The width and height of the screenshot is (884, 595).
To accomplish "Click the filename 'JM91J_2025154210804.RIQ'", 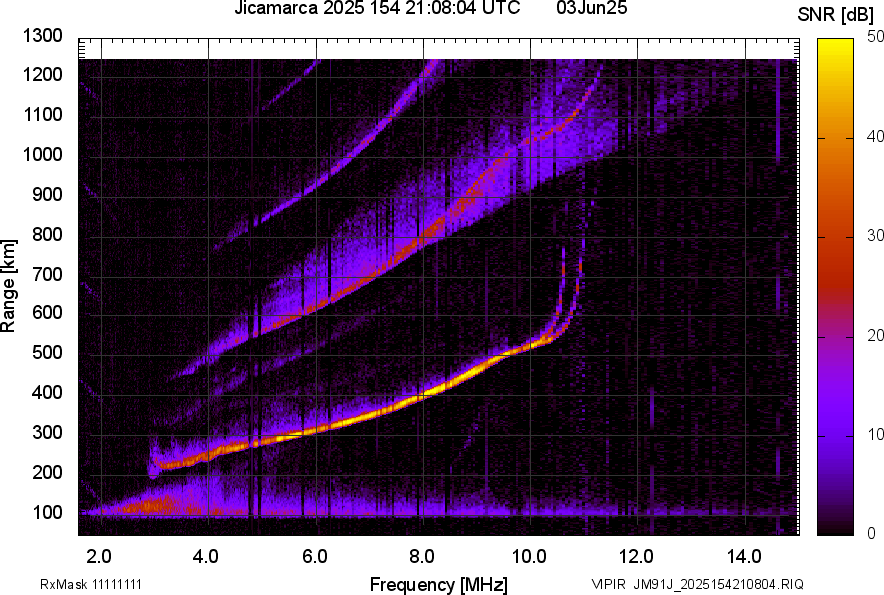I will 718,584.
